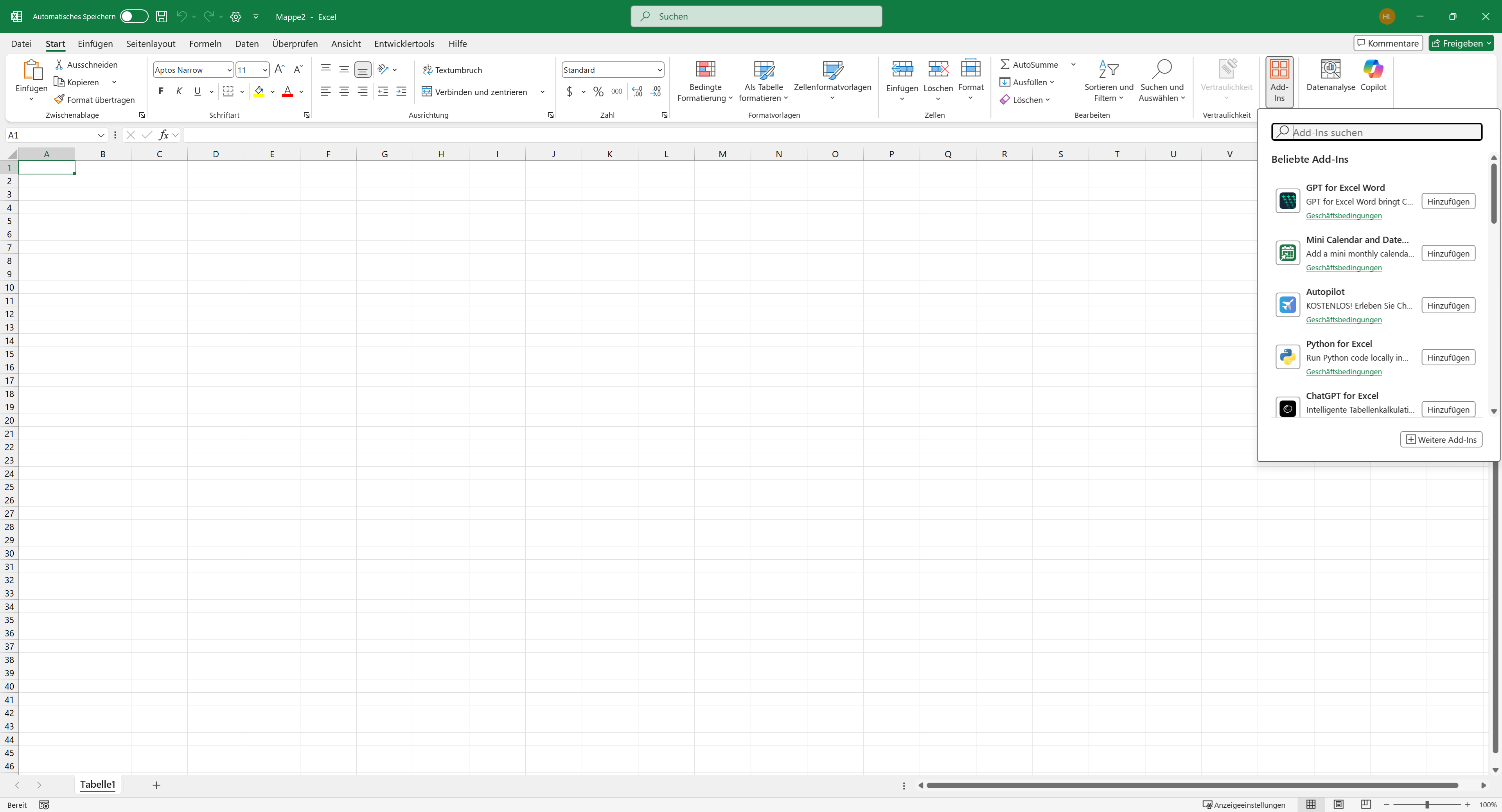Enable Textumbruch for the cell
Screen dimensions: 1502x812
coord(453,70)
